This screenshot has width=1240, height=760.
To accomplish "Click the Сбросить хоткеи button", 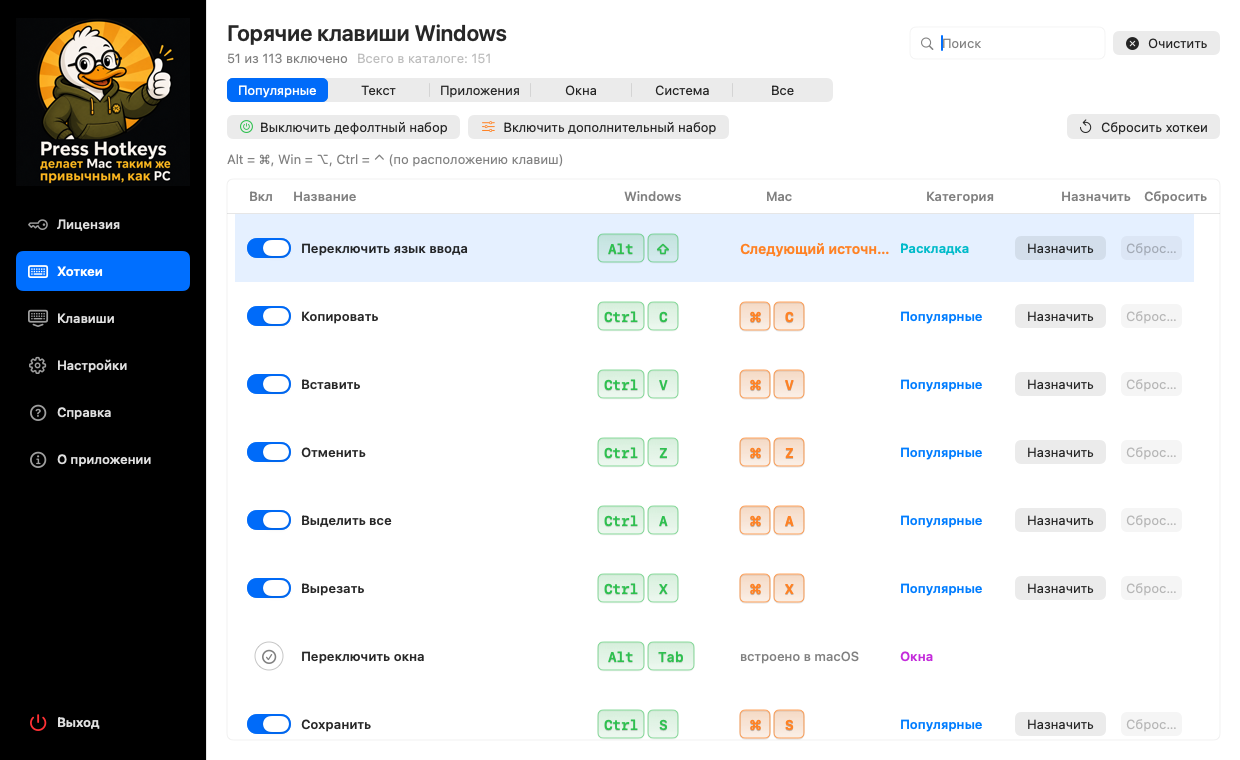I will pos(1143,127).
